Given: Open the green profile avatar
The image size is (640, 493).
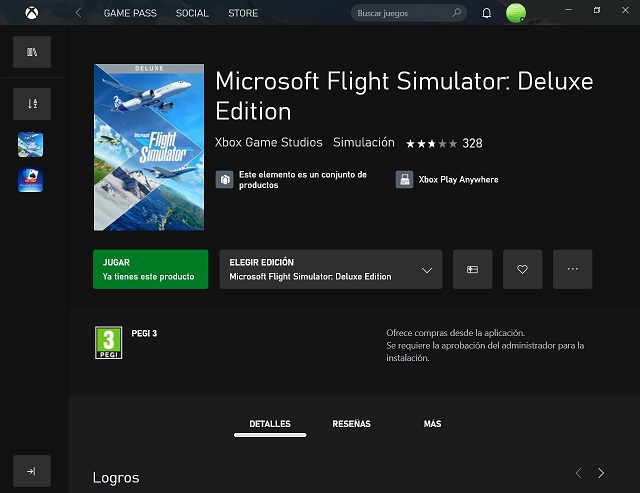Looking at the screenshot, I should pos(516,13).
